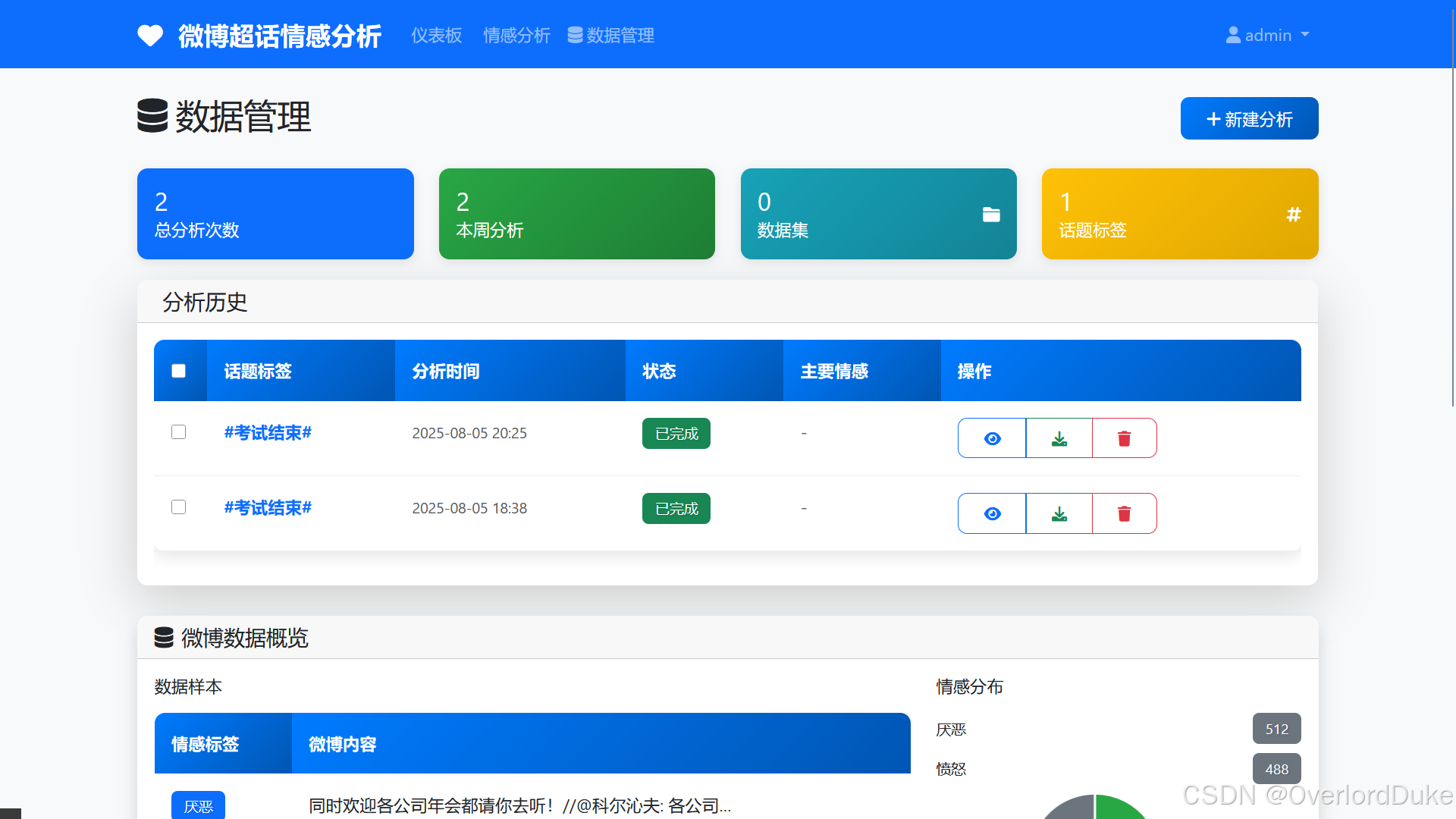
Task: Open the admin user dropdown
Action: tap(1268, 35)
